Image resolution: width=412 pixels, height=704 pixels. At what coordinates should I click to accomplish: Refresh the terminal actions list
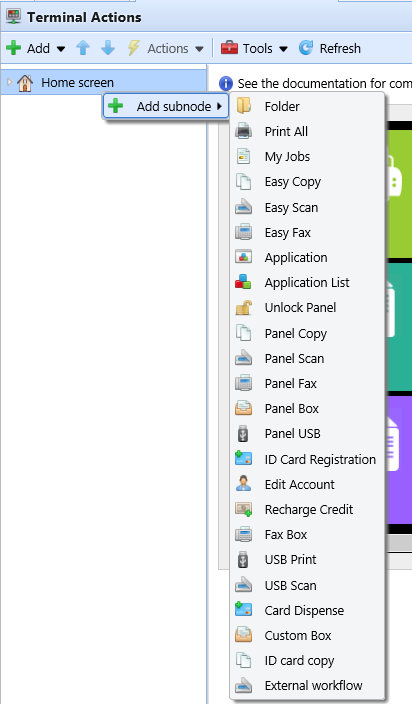(330, 48)
